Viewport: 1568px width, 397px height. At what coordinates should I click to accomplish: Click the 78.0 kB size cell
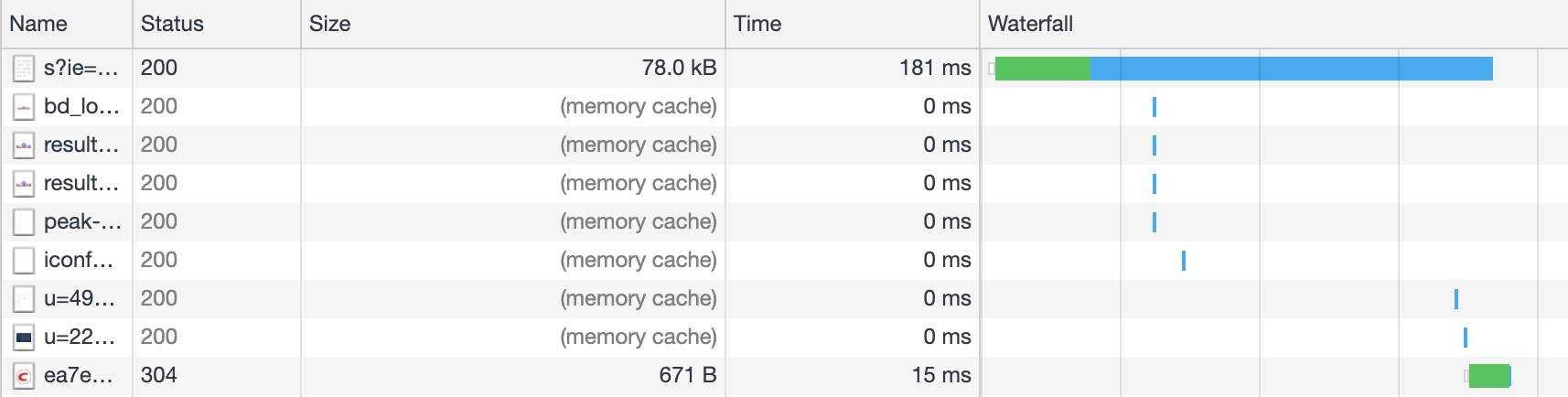(x=679, y=69)
